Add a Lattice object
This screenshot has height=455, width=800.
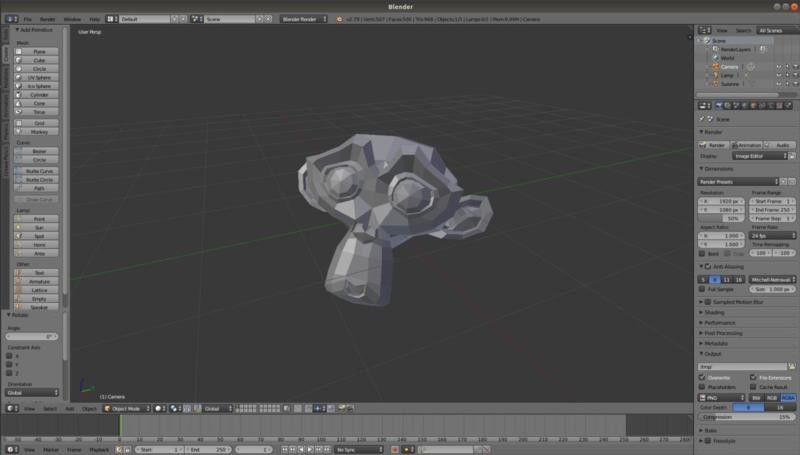point(39,290)
